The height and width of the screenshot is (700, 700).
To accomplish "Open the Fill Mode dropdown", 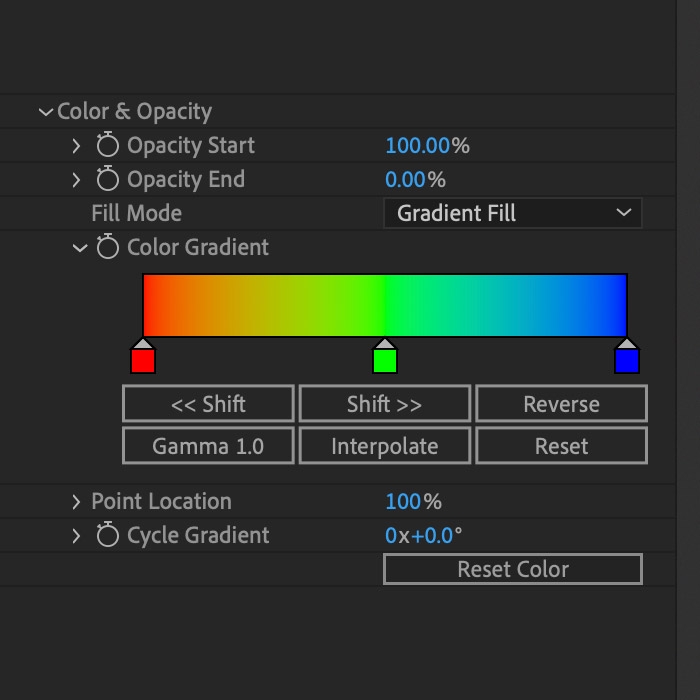I will [512, 213].
